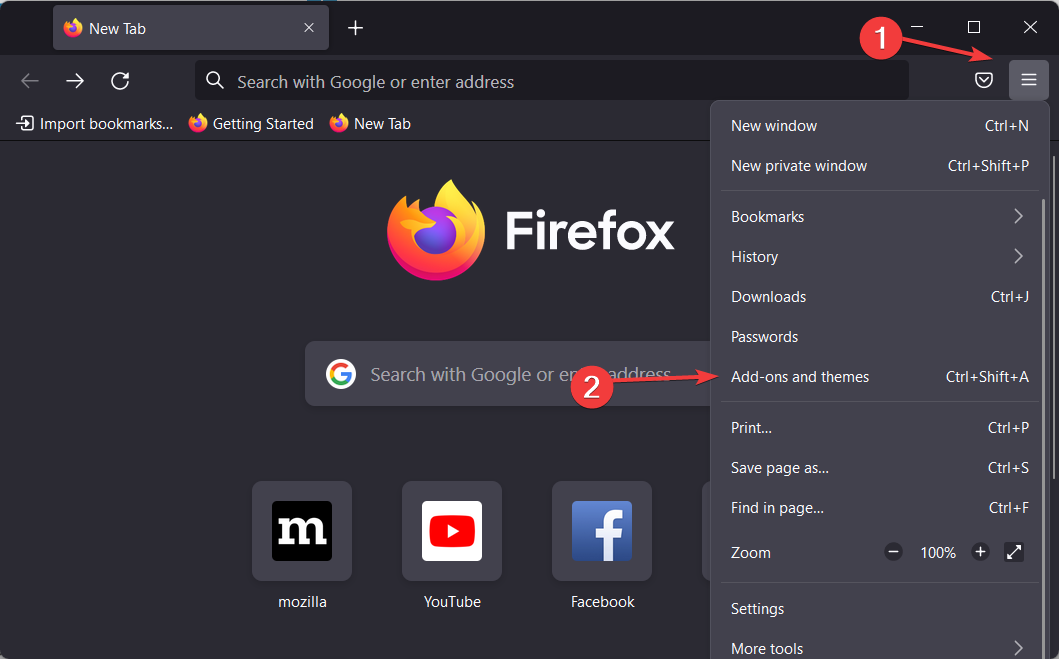Expand the History submenu
This screenshot has height=659, width=1059.
coord(879,257)
